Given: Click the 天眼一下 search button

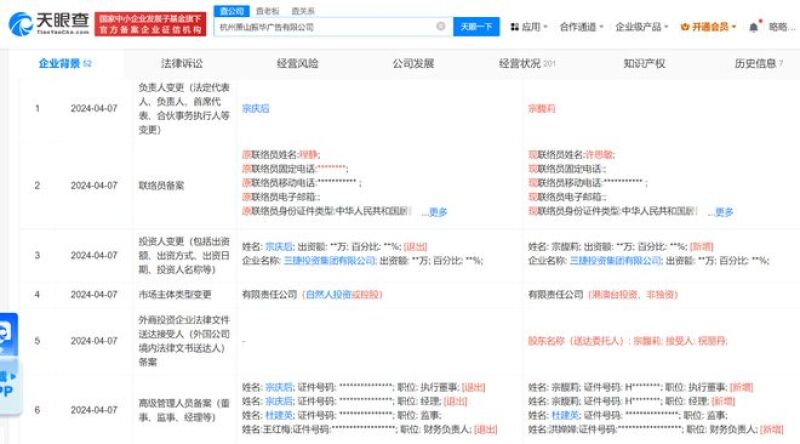Looking at the screenshot, I should 476,27.
